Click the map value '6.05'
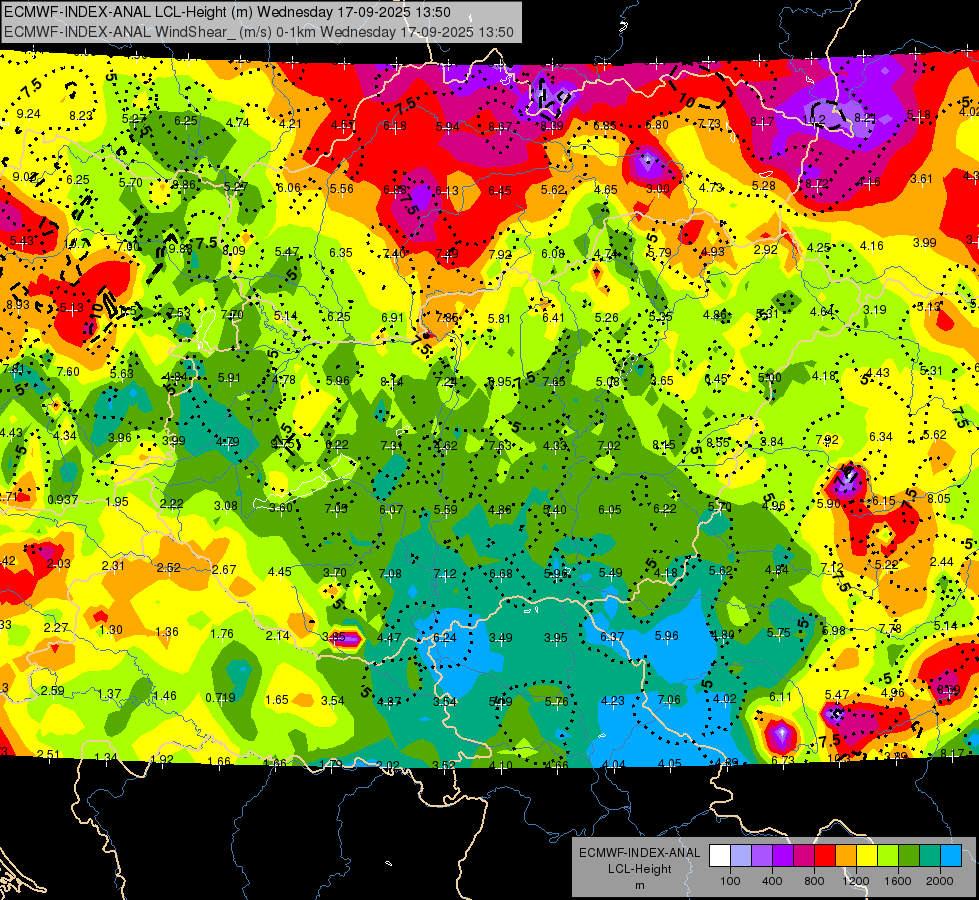 [x=609, y=510]
